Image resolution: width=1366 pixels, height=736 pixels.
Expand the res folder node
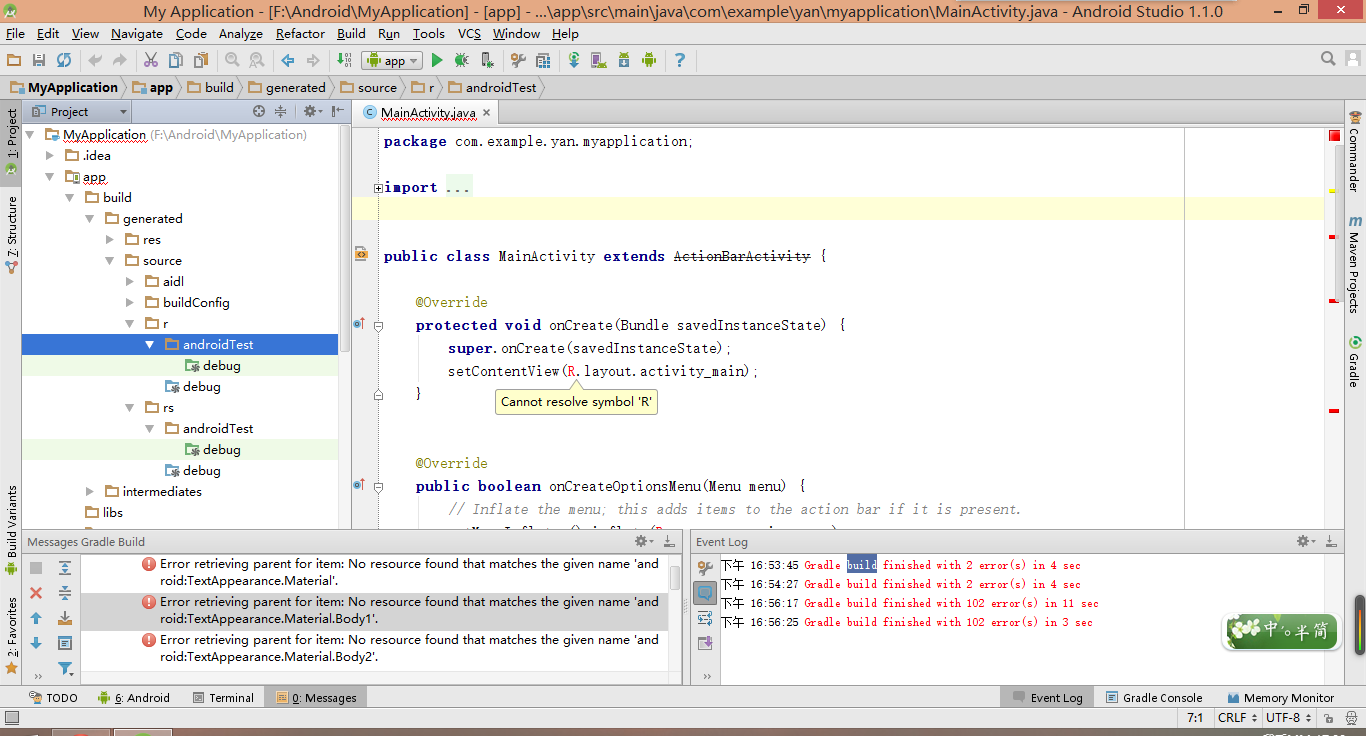[110, 240]
